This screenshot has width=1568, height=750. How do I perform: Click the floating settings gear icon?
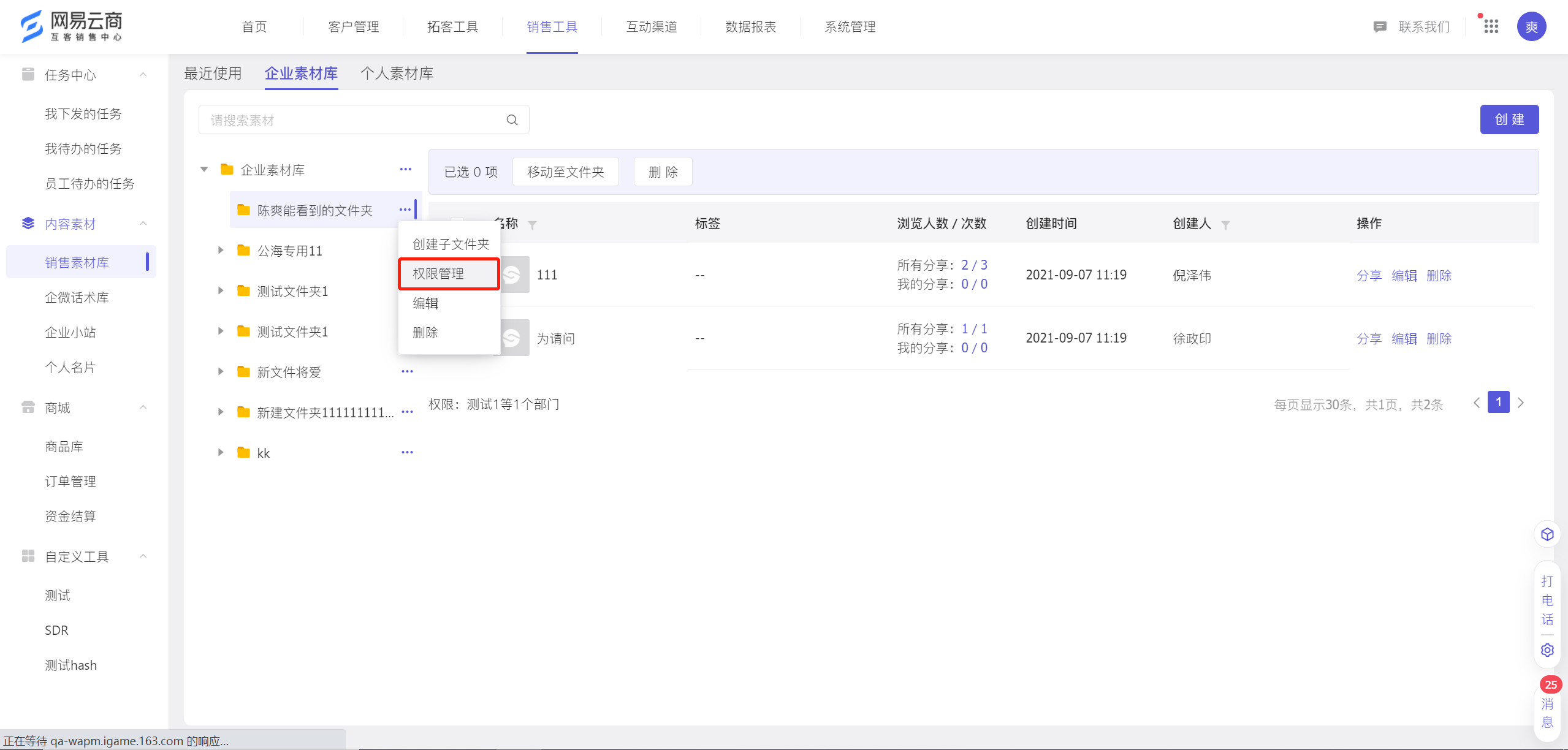(x=1547, y=650)
